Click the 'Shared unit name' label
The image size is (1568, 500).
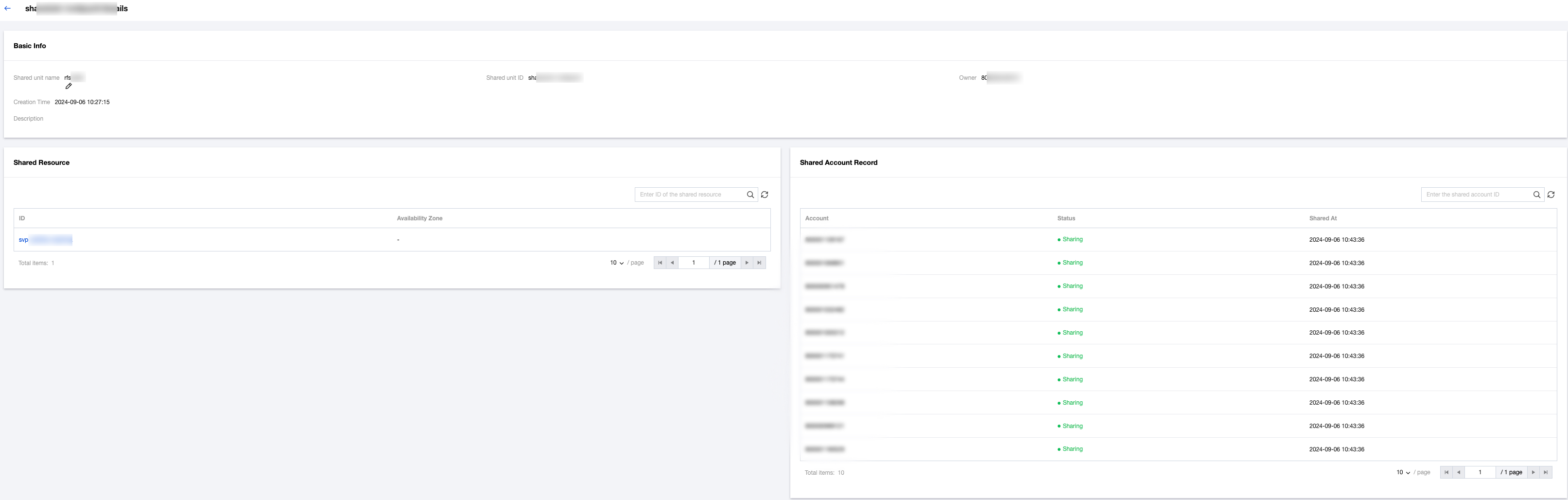pos(36,78)
